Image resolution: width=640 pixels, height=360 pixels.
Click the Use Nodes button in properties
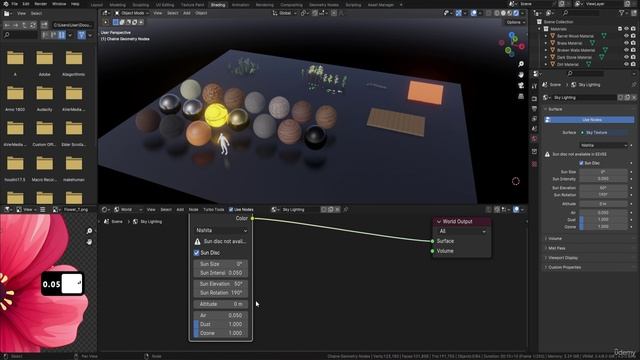pos(589,120)
